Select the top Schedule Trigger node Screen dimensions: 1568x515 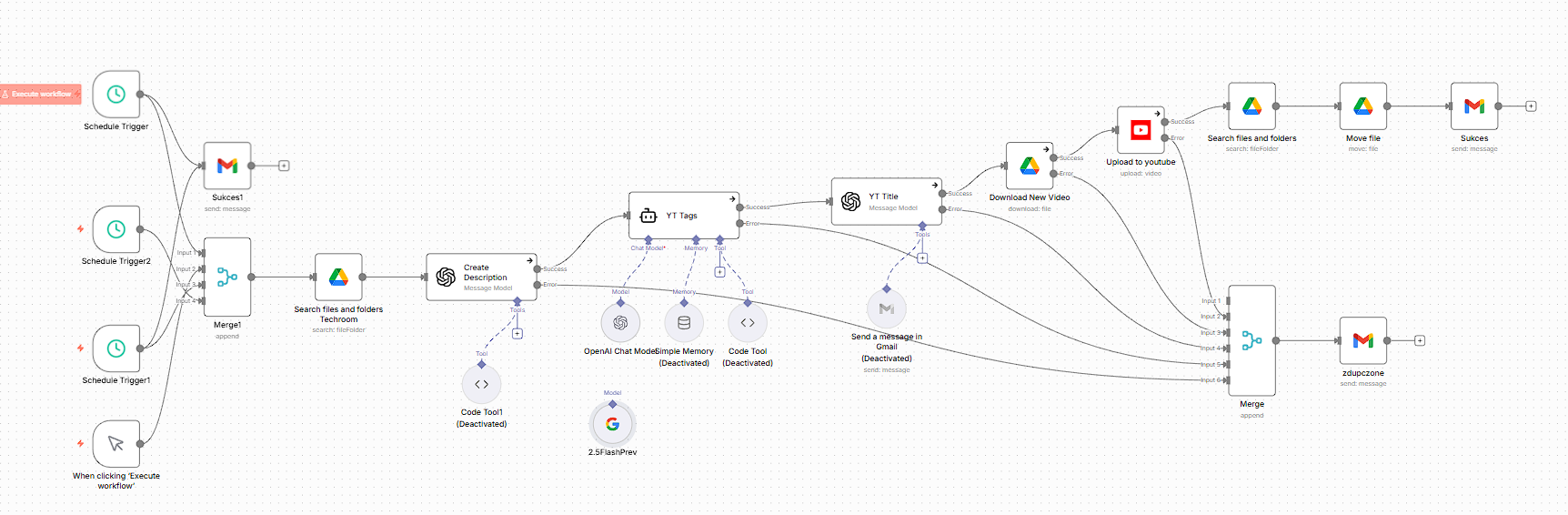(116, 95)
